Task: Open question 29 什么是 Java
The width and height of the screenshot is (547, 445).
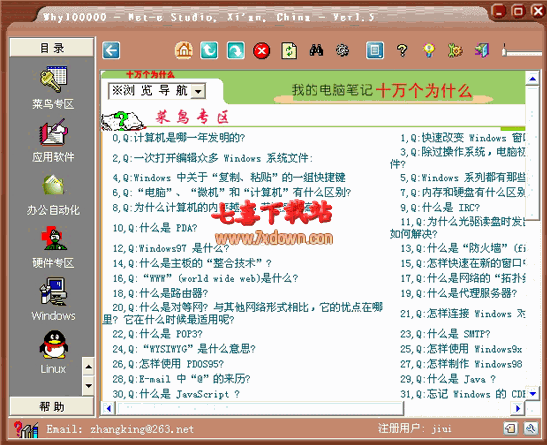Action: click(448, 379)
